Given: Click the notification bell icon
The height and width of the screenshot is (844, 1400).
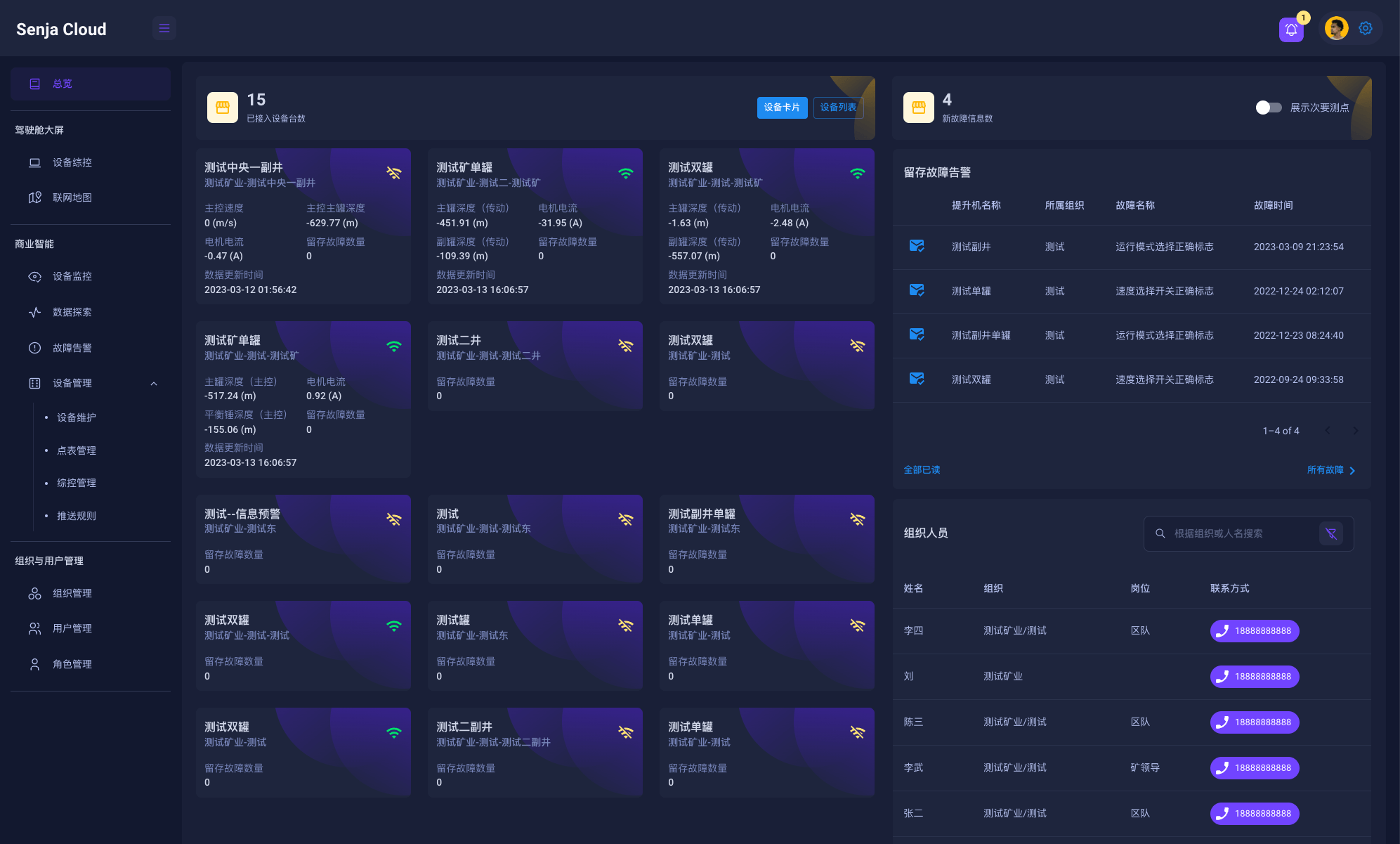Looking at the screenshot, I should coord(1290,30).
